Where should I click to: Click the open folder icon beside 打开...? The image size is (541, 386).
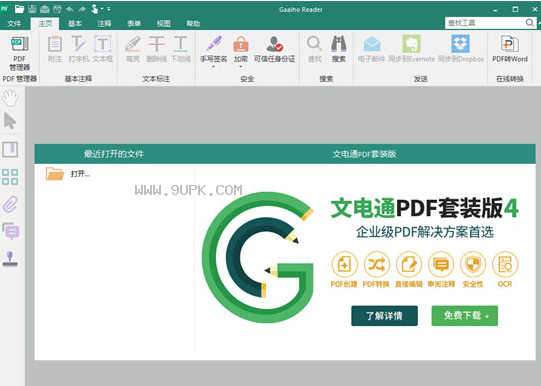[x=55, y=174]
